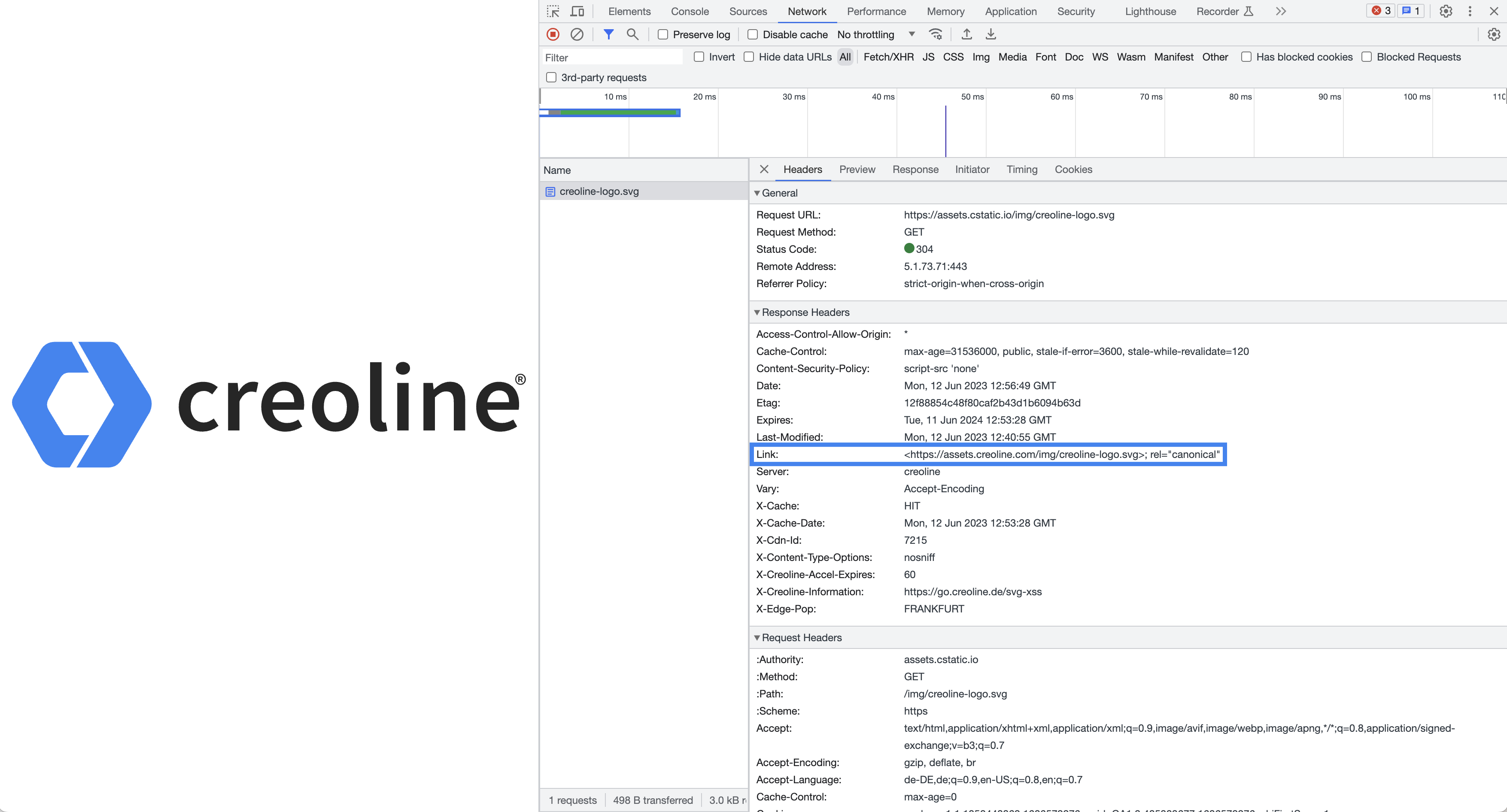Toggle the filter funnel icon
Image resolution: width=1507 pixels, height=812 pixels.
(x=608, y=34)
